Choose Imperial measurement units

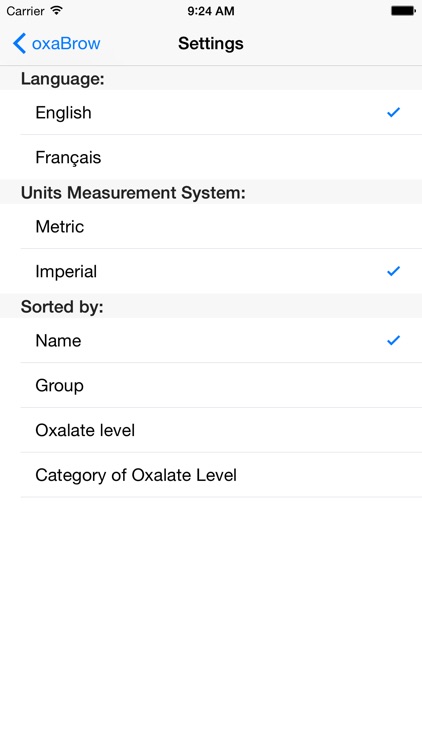tap(211, 271)
